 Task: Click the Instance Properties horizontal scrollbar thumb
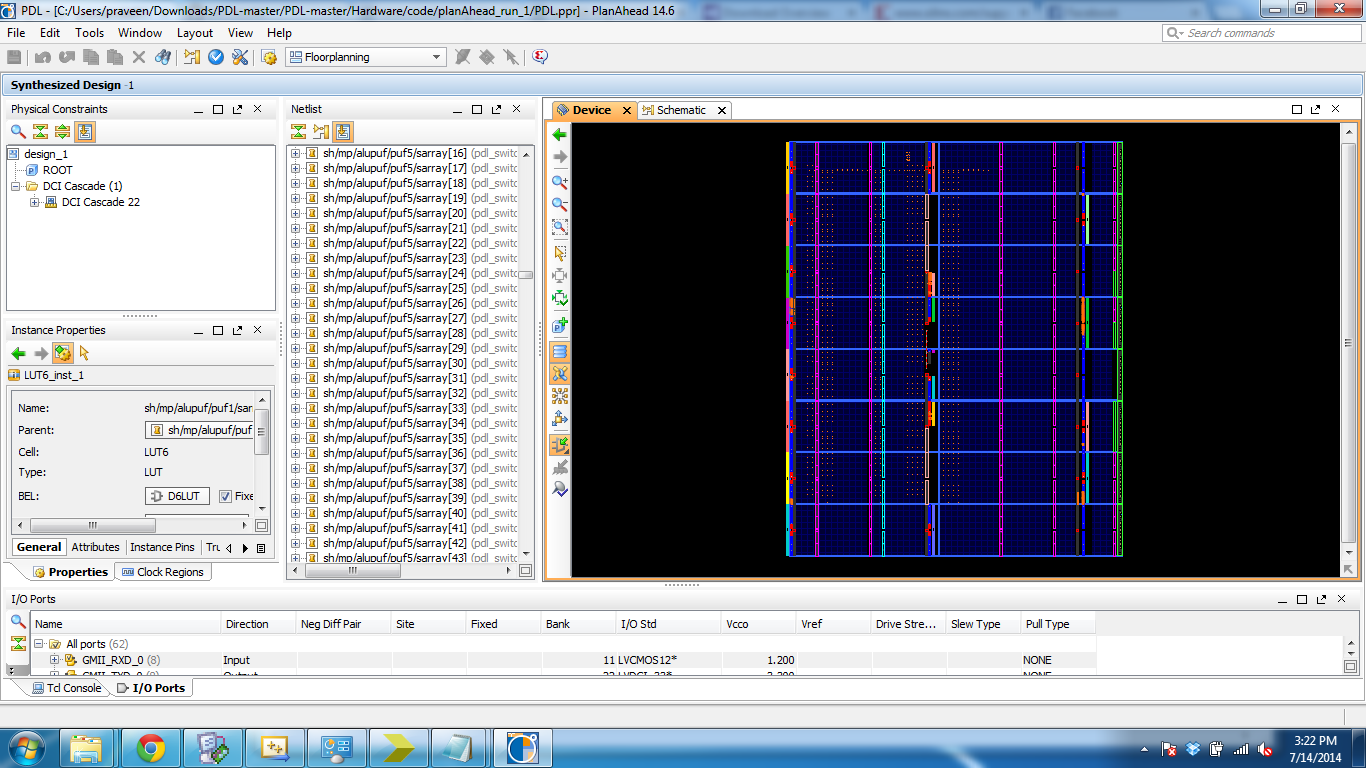[x=92, y=525]
